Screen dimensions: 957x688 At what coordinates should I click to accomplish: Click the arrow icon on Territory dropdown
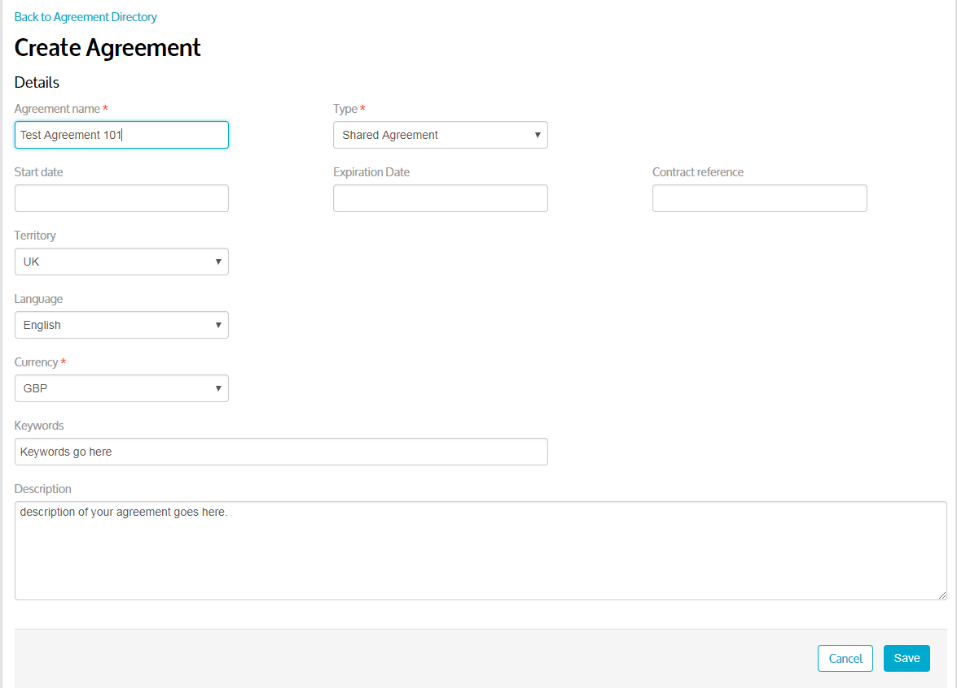point(218,262)
